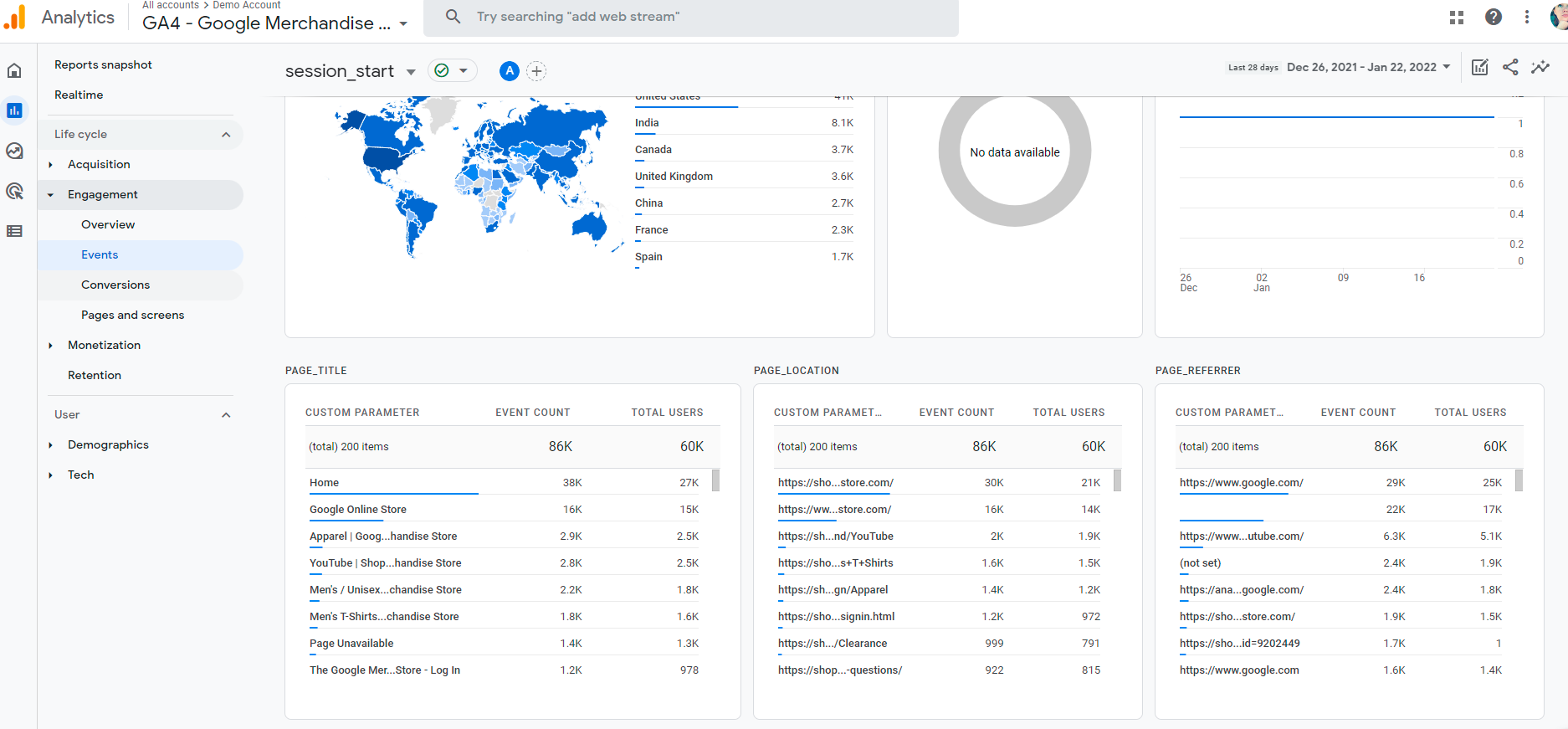Click the Share this report icon

click(x=1510, y=67)
